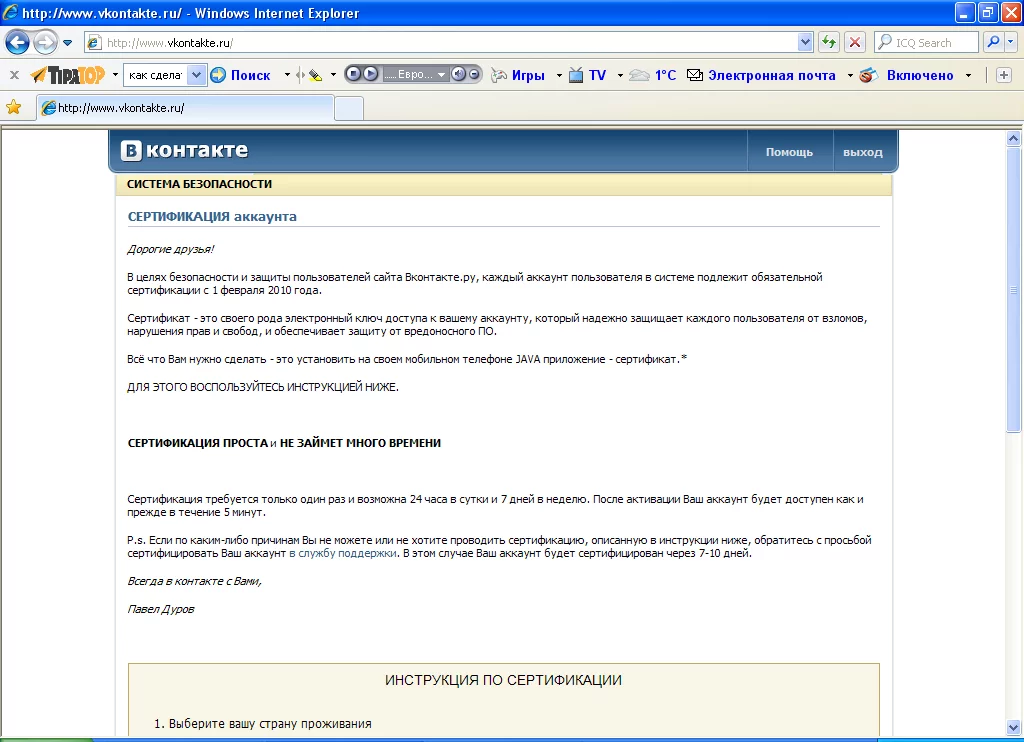Open the Евро radio station selector

click(x=415, y=74)
